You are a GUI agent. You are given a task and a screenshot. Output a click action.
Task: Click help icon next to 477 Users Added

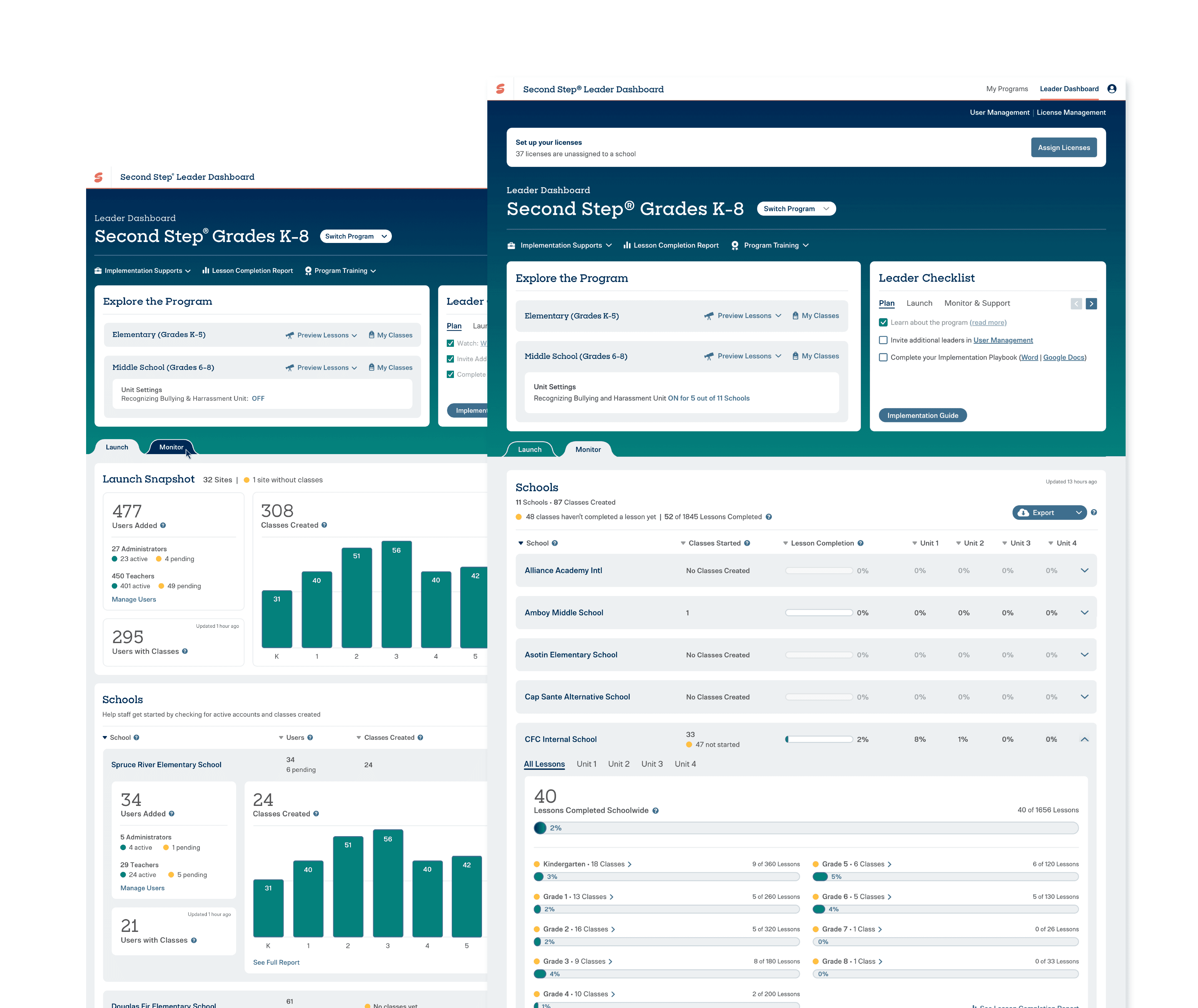point(163,526)
